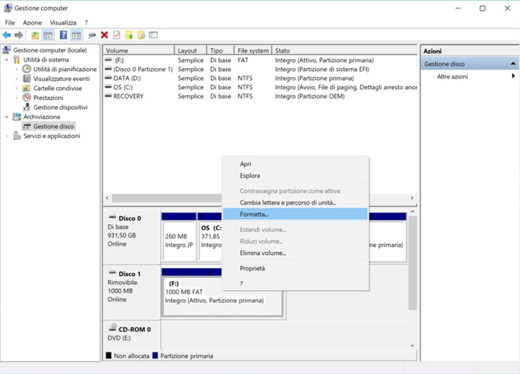The image size is (520, 374).
Task: Select the (Disco 0 Partizione 1) row
Action: 260,69
